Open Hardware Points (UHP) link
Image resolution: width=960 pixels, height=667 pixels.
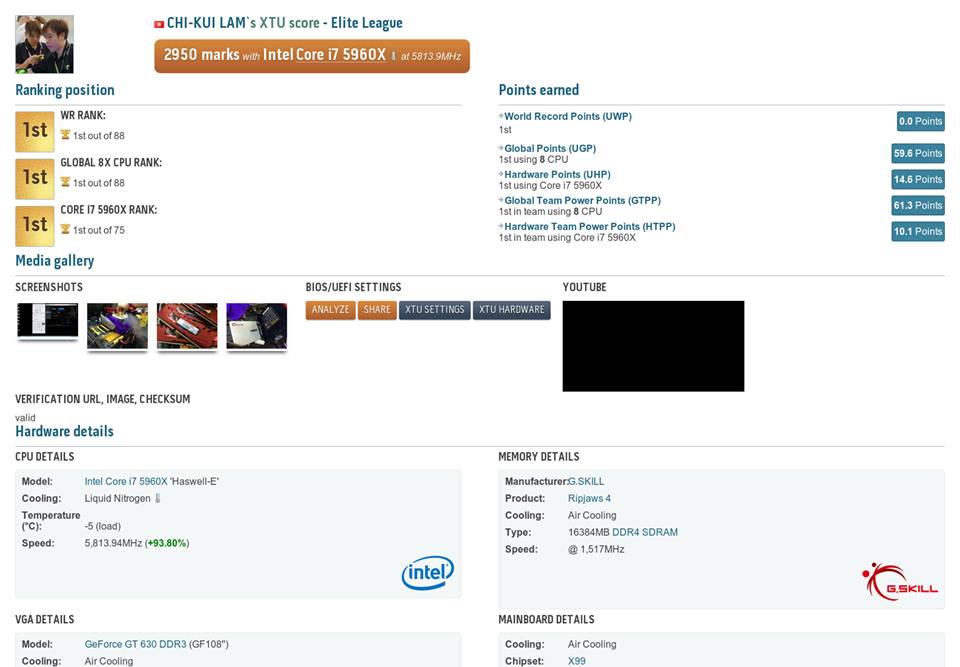557,175
